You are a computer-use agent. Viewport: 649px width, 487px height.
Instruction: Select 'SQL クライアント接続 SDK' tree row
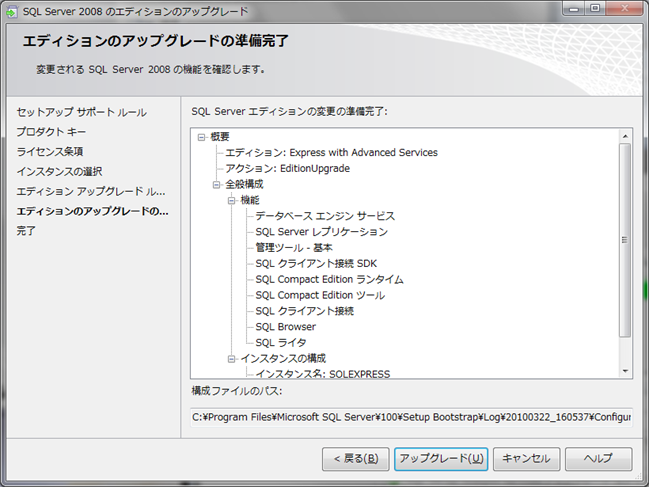click(316, 264)
